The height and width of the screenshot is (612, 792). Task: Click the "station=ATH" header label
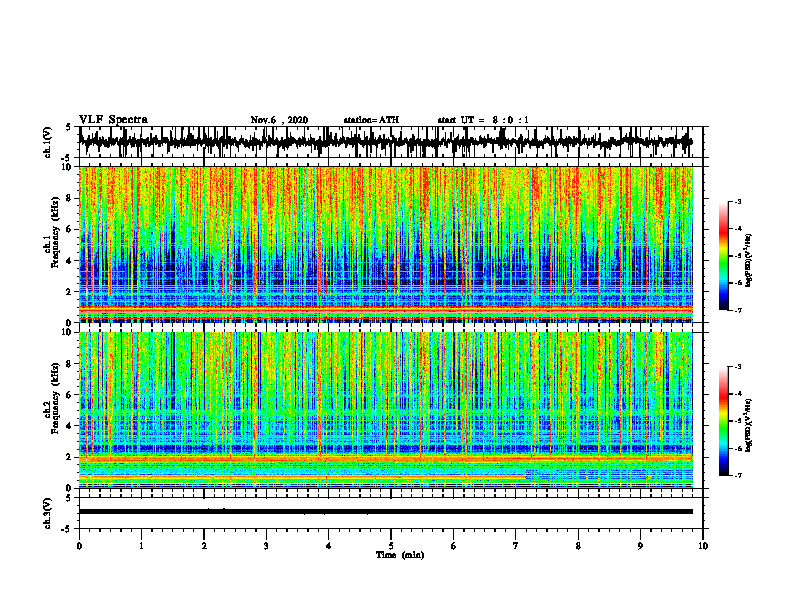point(371,120)
